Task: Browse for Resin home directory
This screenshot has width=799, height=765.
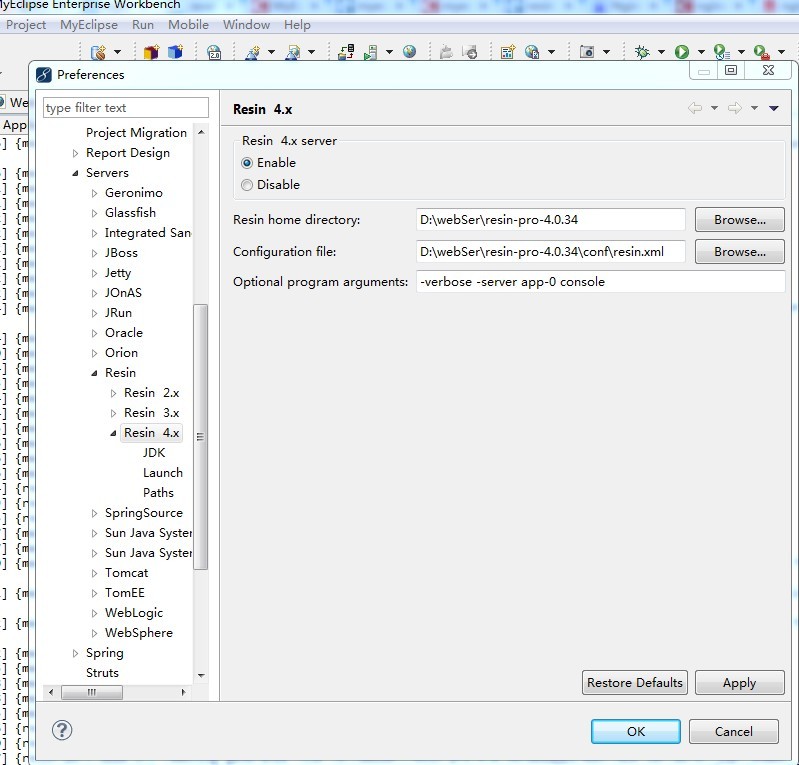Action: [739, 220]
